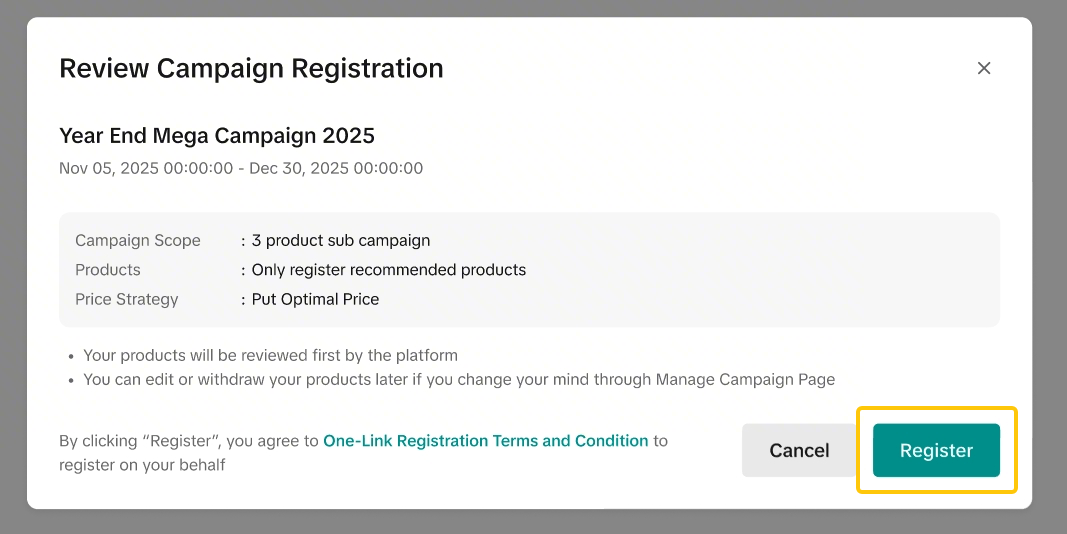Click the platform review bullet note
This screenshot has height=534, width=1067.
click(270, 355)
